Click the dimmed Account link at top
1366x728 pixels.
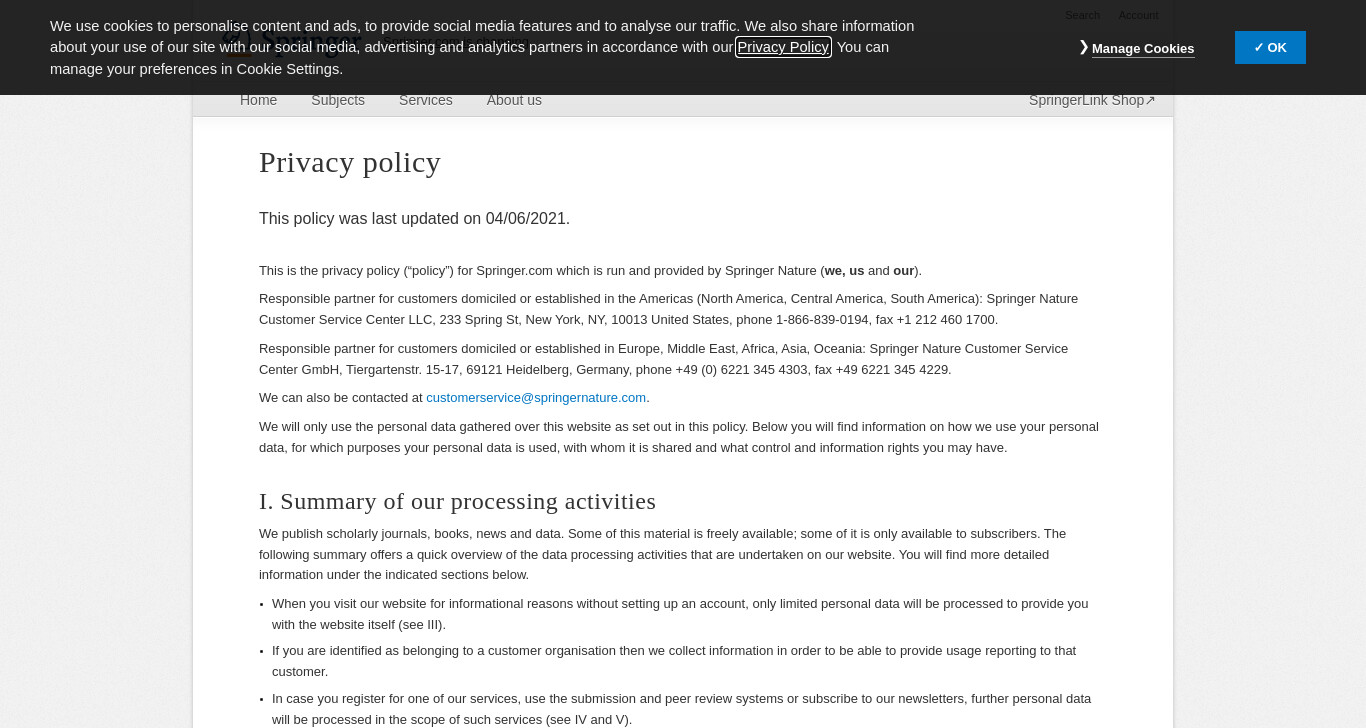point(1138,15)
